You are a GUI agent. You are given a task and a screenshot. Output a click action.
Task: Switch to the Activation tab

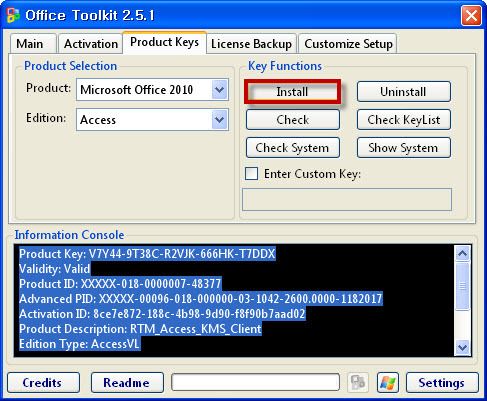coord(91,44)
